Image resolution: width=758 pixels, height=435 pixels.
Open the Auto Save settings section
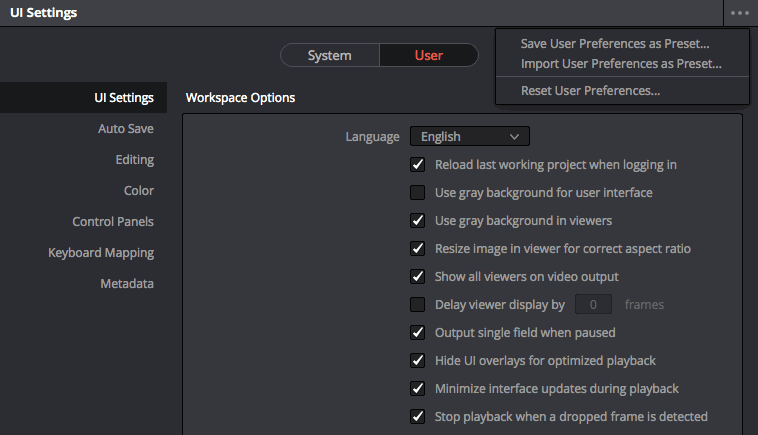[x=126, y=129]
